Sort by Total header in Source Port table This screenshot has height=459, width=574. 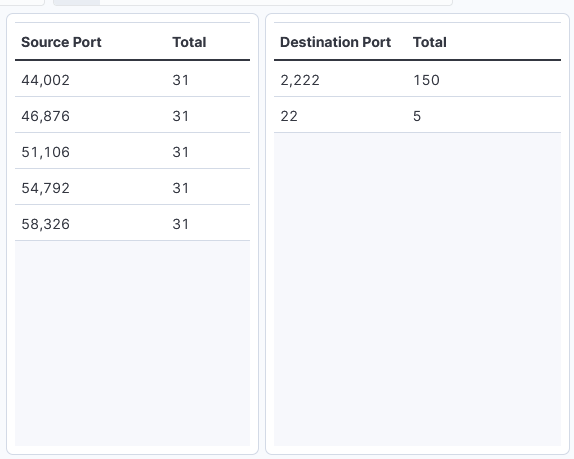tap(189, 42)
